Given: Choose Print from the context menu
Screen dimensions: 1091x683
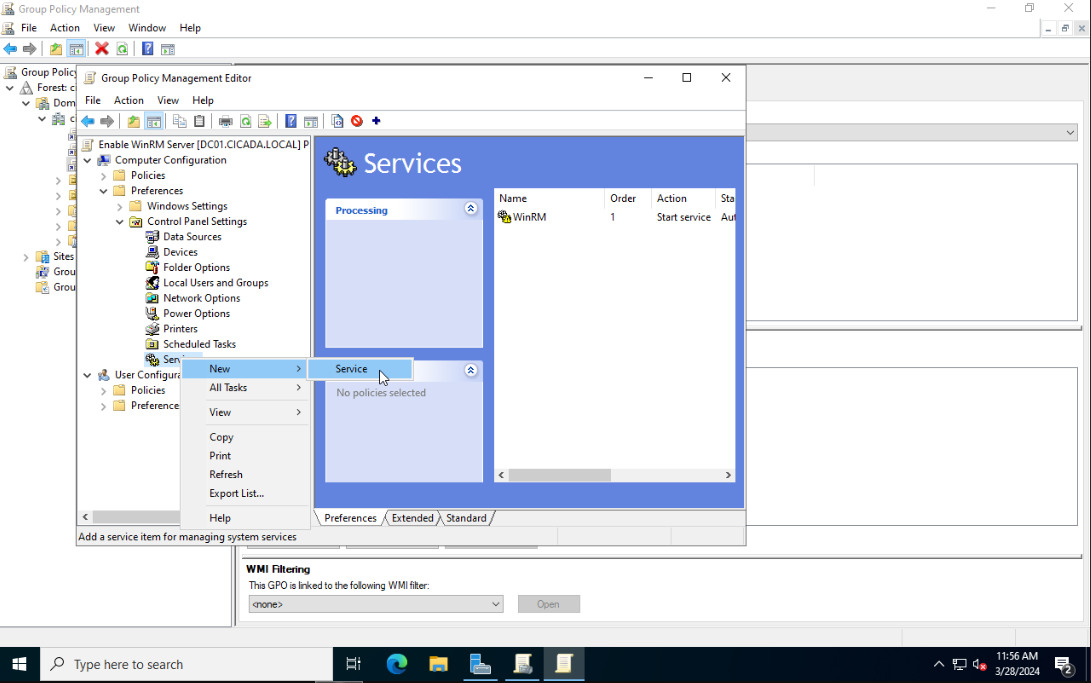Looking at the screenshot, I should click(245, 456).
